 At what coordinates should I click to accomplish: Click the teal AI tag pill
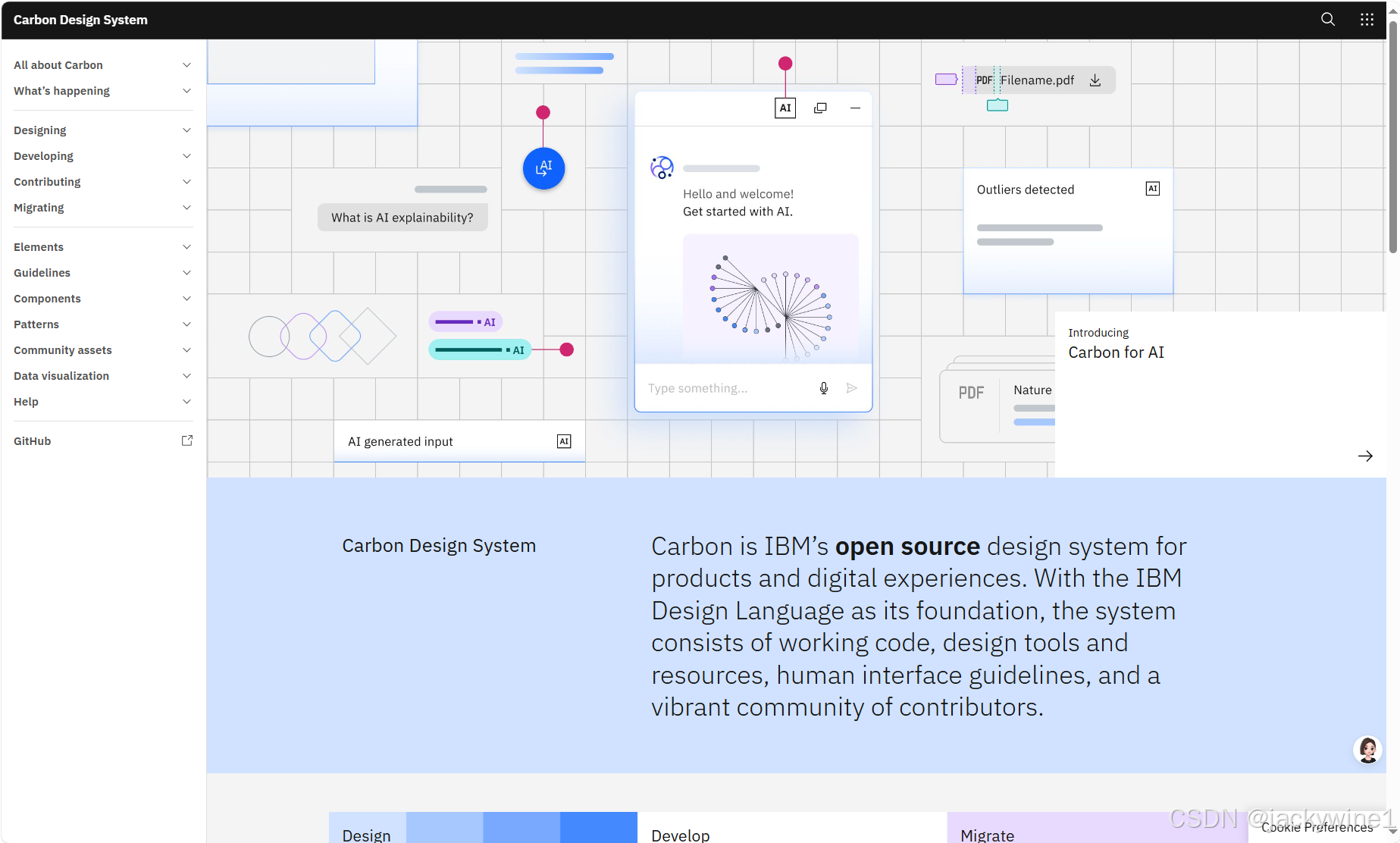[x=480, y=349]
